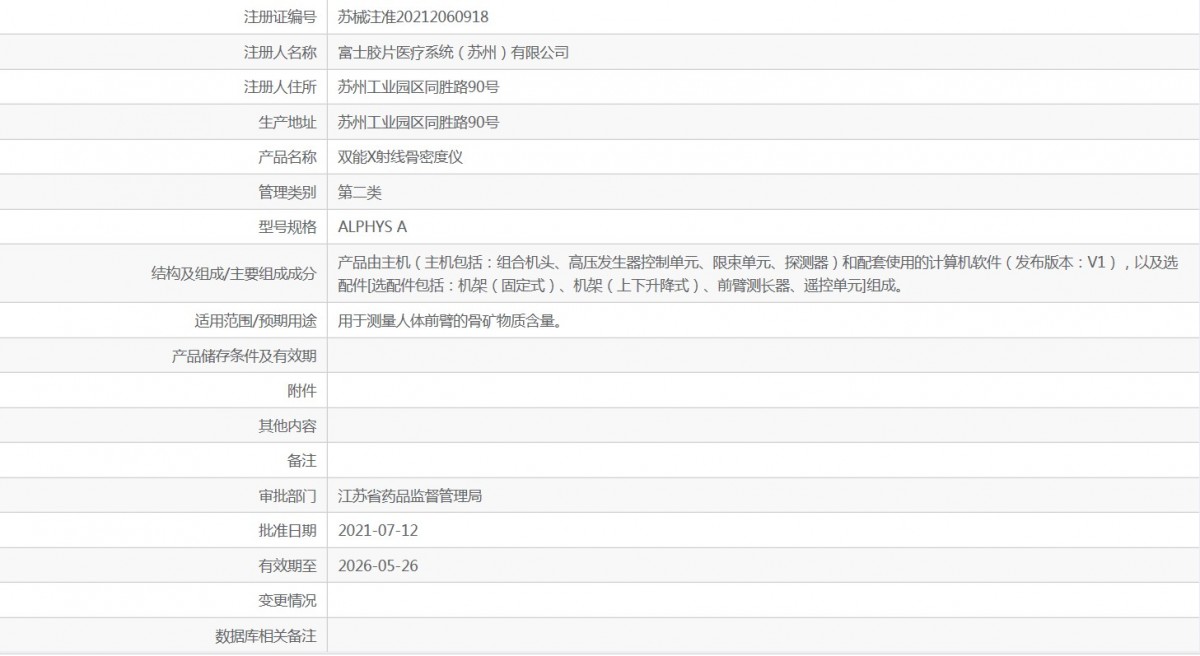This screenshot has height=656, width=1200.
Task: Select the approving department 江苏省药品监督管理局
Action: click(410, 496)
